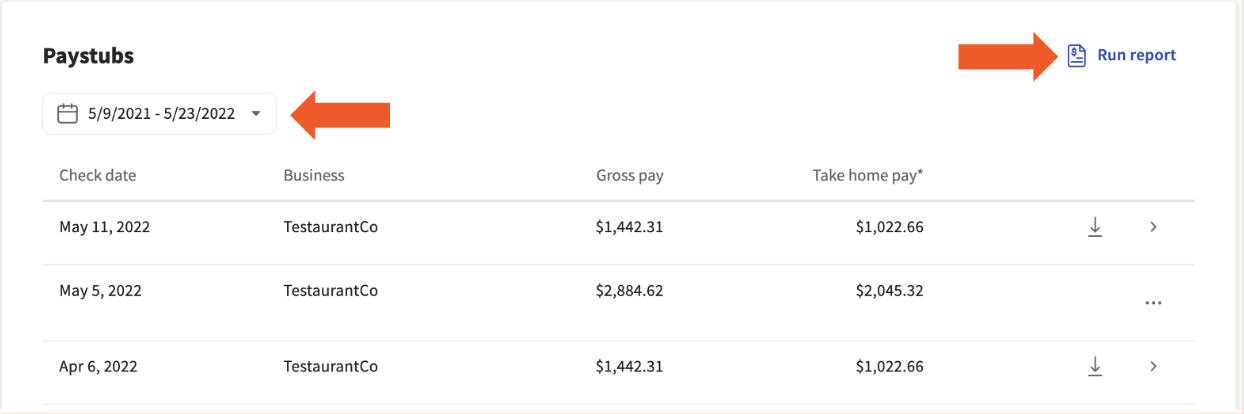
Task: Download the Apr 6, 2022 paystub
Action: (x=1095, y=367)
